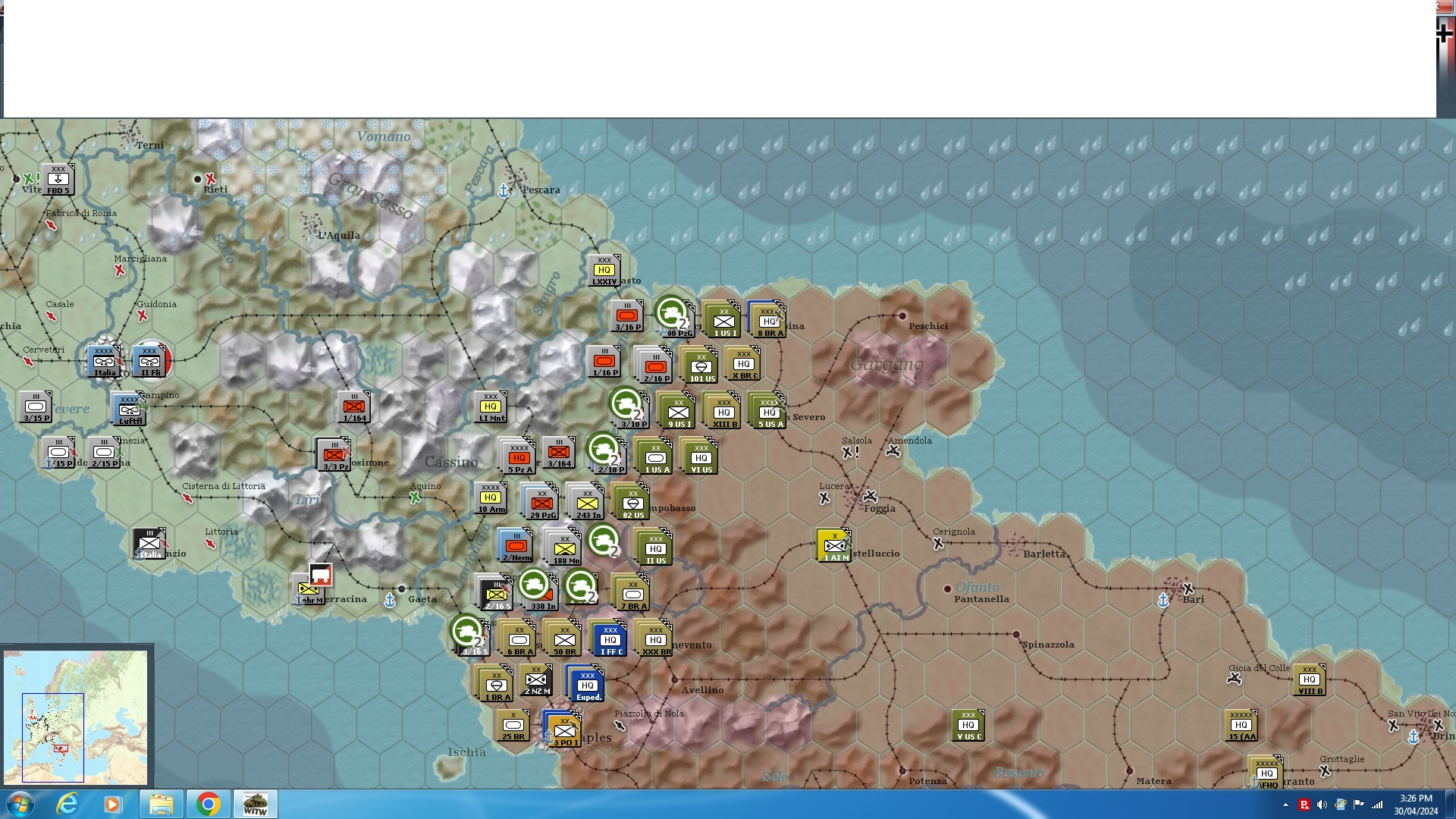
Task: Click the 15 (AA army group HQ counter
Action: pos(1241,725)
